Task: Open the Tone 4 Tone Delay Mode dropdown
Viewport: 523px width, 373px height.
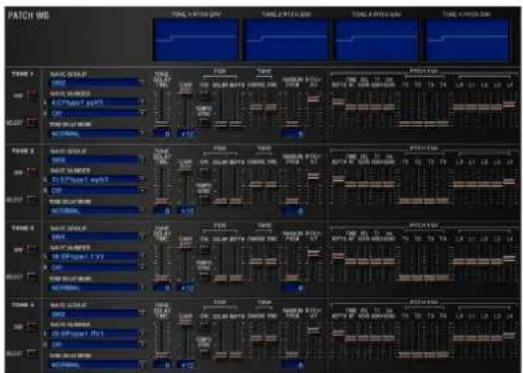Action: (x=96, y=365)
